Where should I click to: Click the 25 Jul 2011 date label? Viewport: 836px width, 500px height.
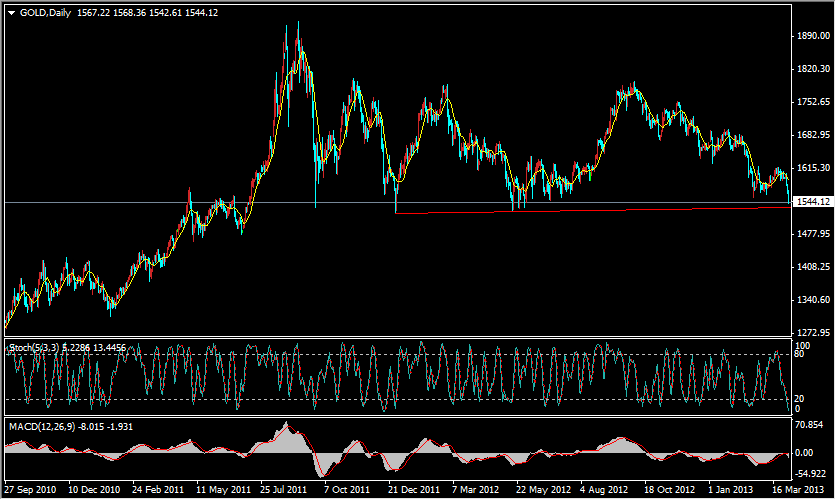(284, 489)
